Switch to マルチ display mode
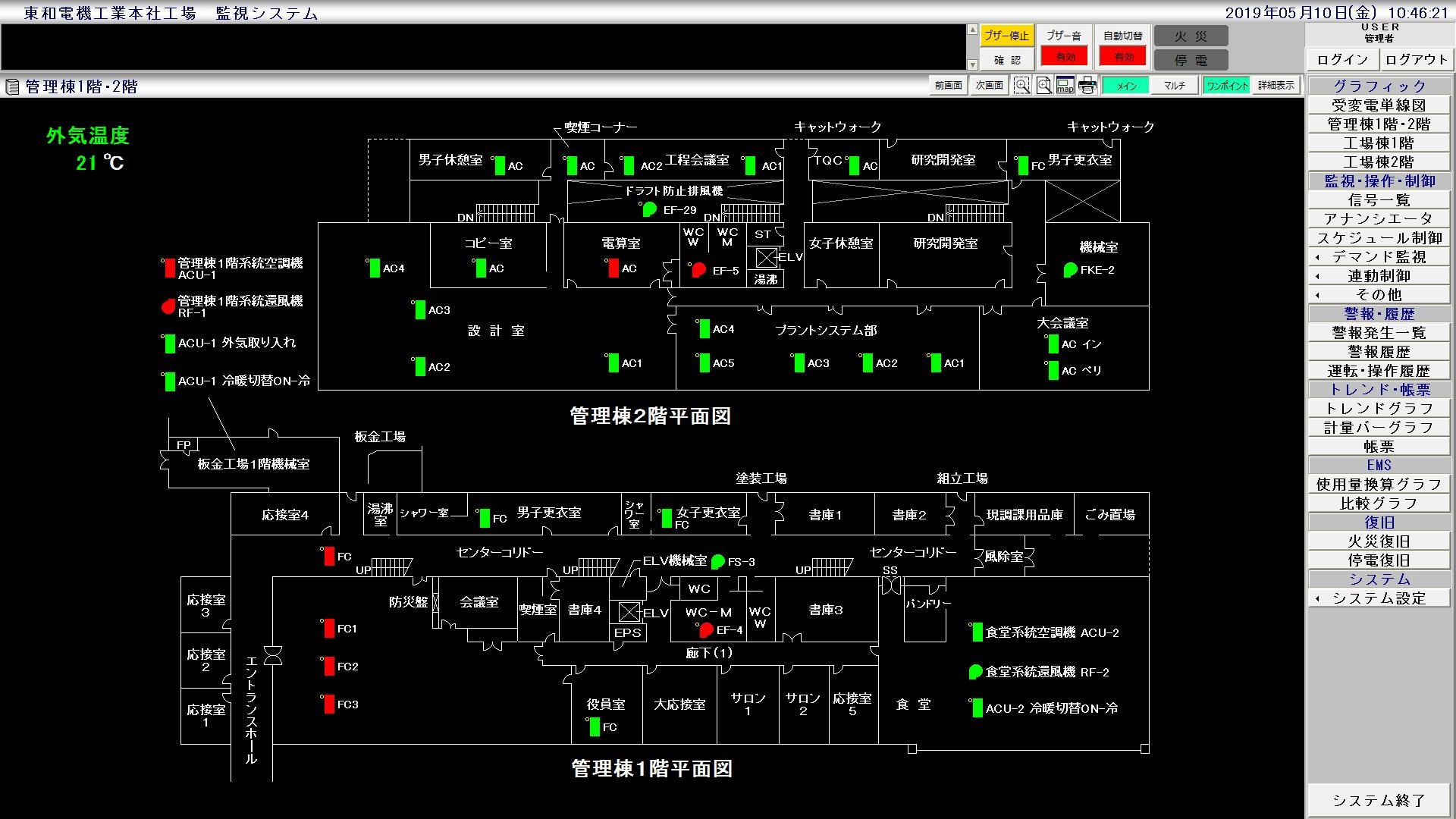This screenshot has width=1456, height=819. [1174, 86]
